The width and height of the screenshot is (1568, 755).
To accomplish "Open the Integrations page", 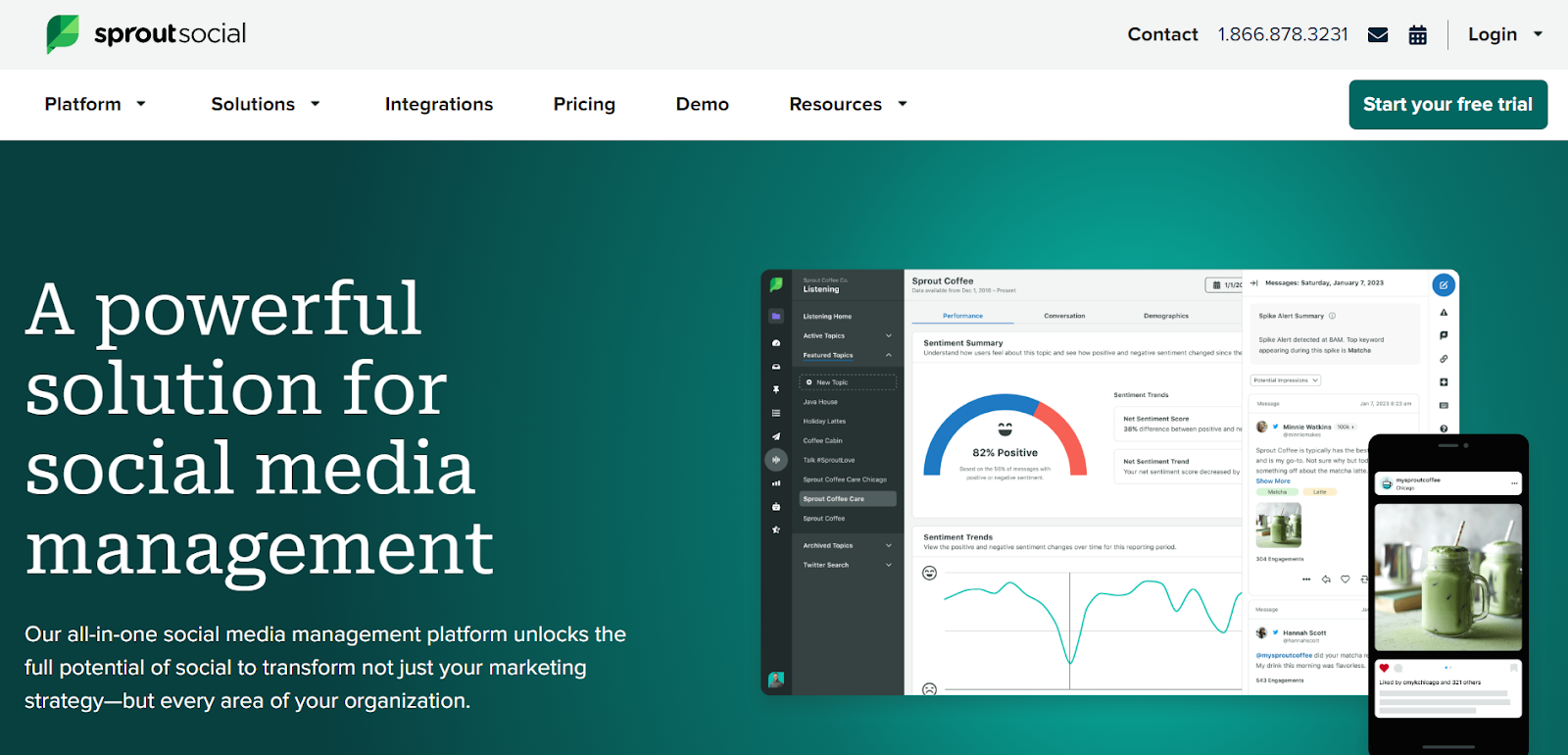I will tap(439, 104).
